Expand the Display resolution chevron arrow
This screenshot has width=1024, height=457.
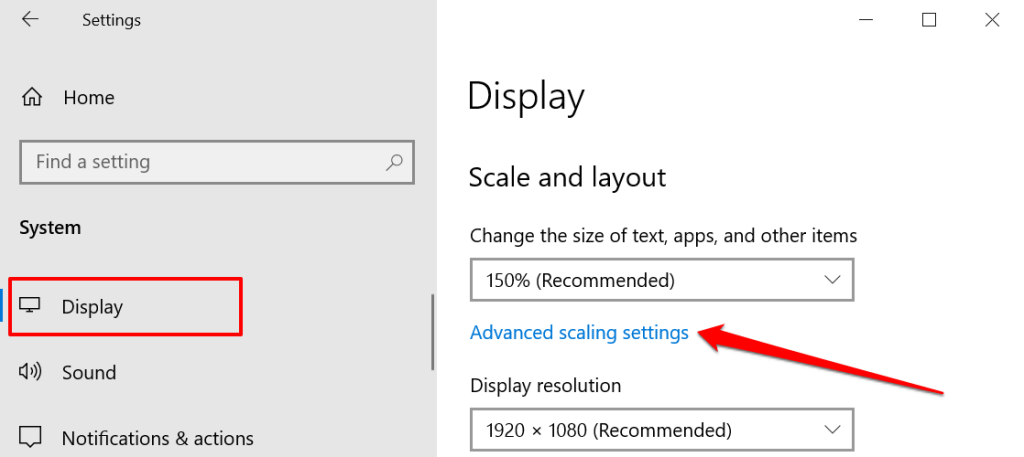pyautogui.click(x=832, y=430)
